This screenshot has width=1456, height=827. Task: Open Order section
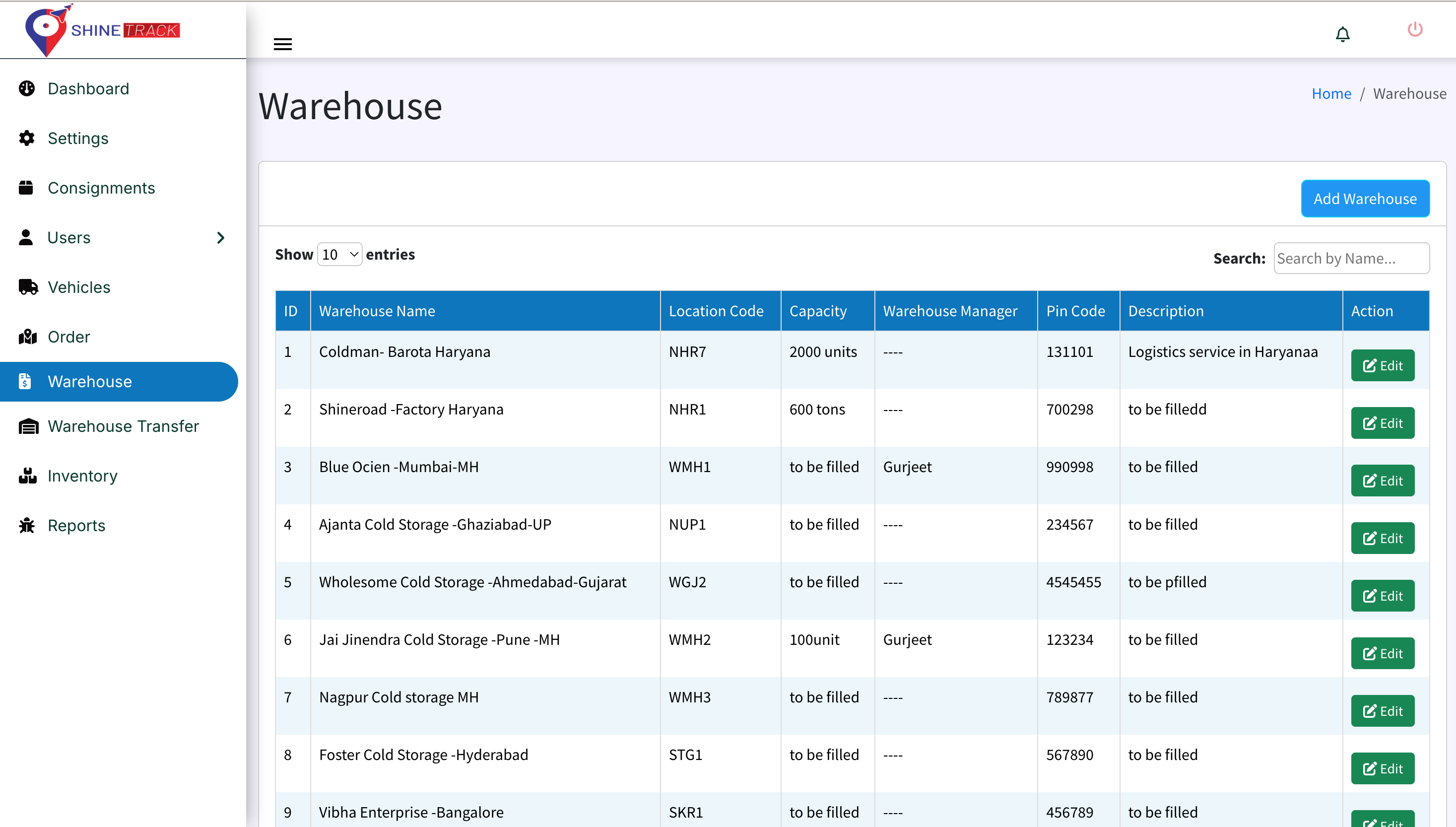tap(68, 337)
